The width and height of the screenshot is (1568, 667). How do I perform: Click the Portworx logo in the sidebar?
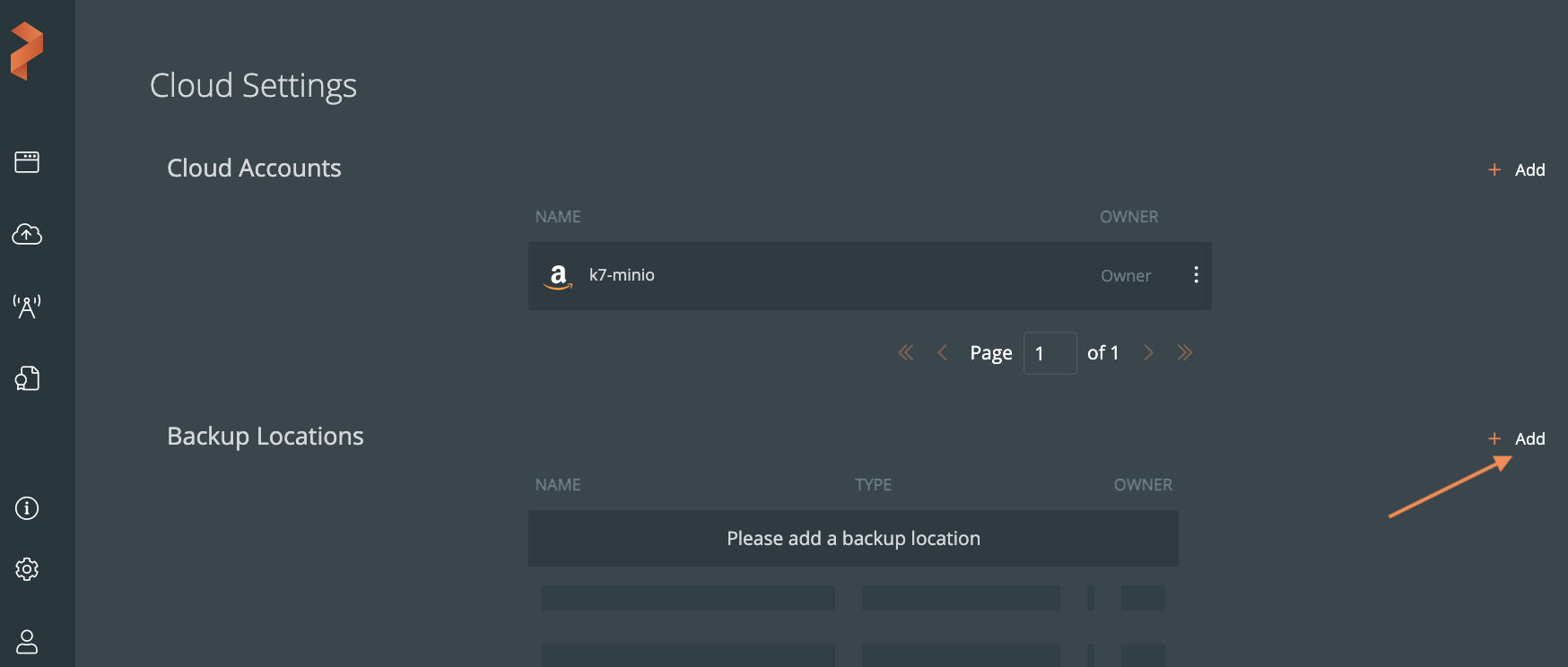click(x=27, y=51)
